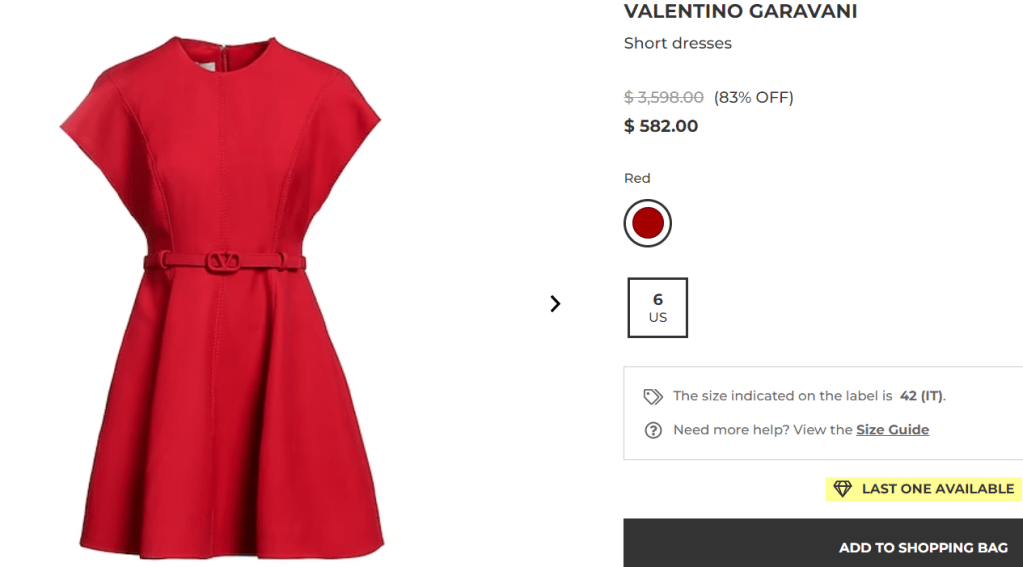1023x567 pixels.
Task: Click the Last One Available badge text
Action: [938, 489]
